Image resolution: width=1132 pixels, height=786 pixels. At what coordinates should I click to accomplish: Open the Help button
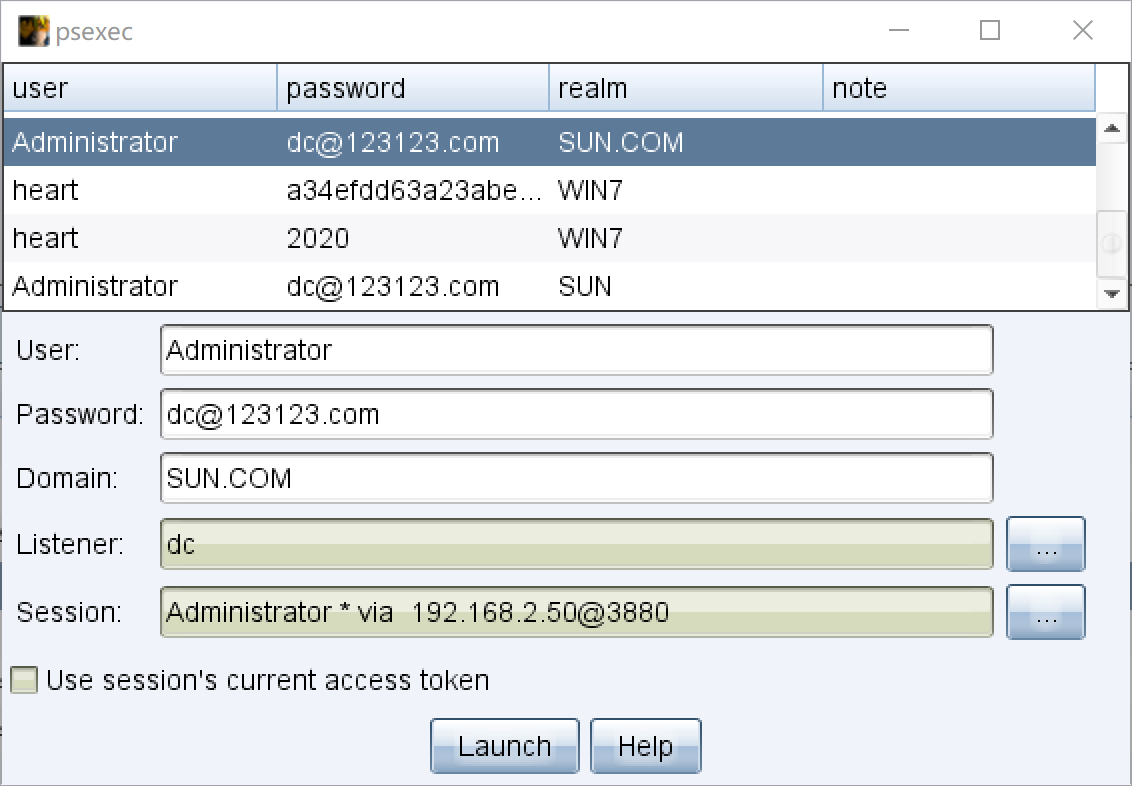point(645,746)
